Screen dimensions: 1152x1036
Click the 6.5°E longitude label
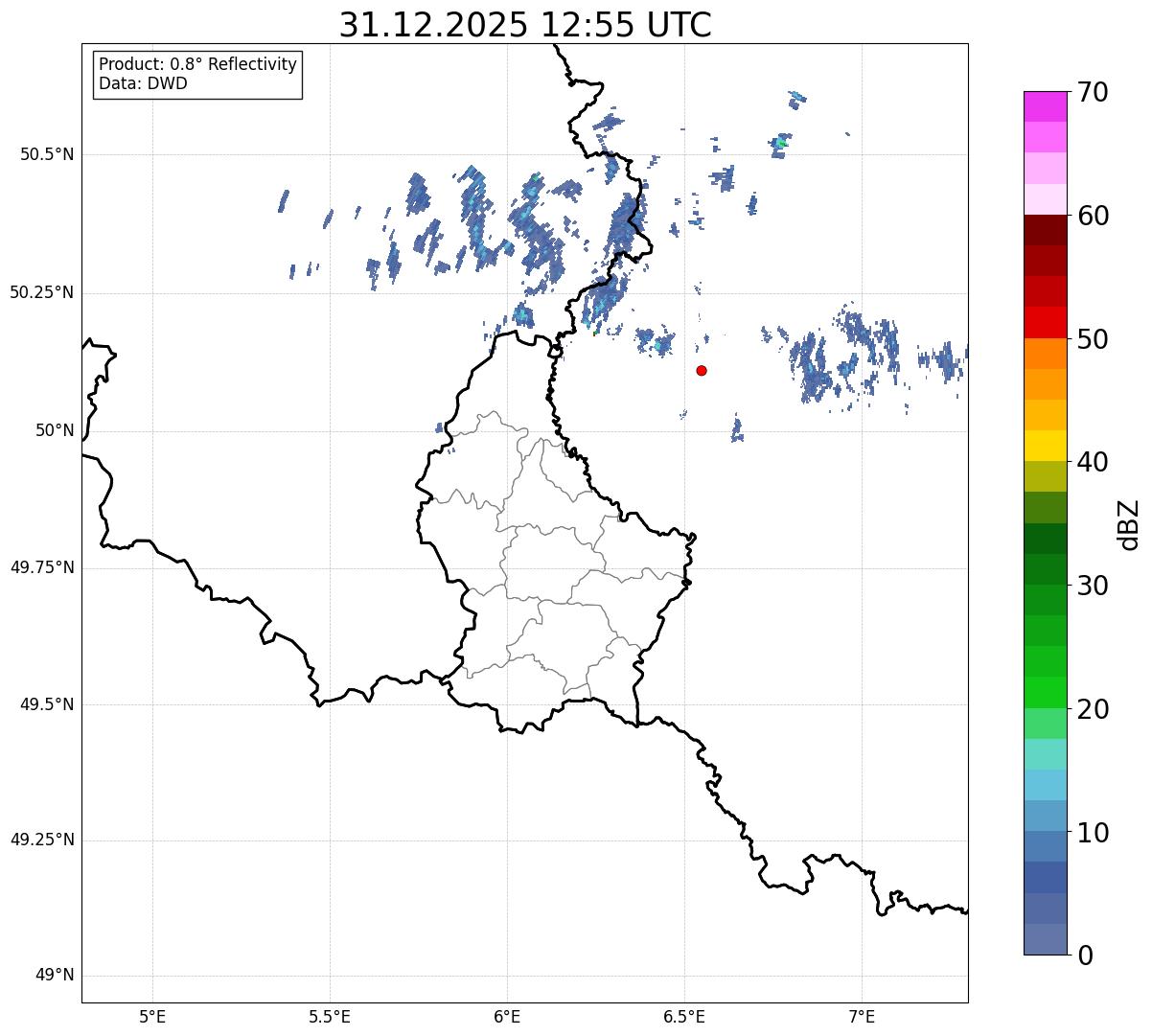(x=684, y=1017)
